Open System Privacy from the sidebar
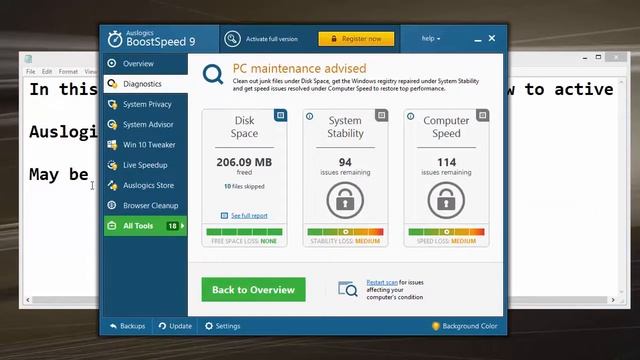This screenshot has width=640, height=360. pos(146,104)
